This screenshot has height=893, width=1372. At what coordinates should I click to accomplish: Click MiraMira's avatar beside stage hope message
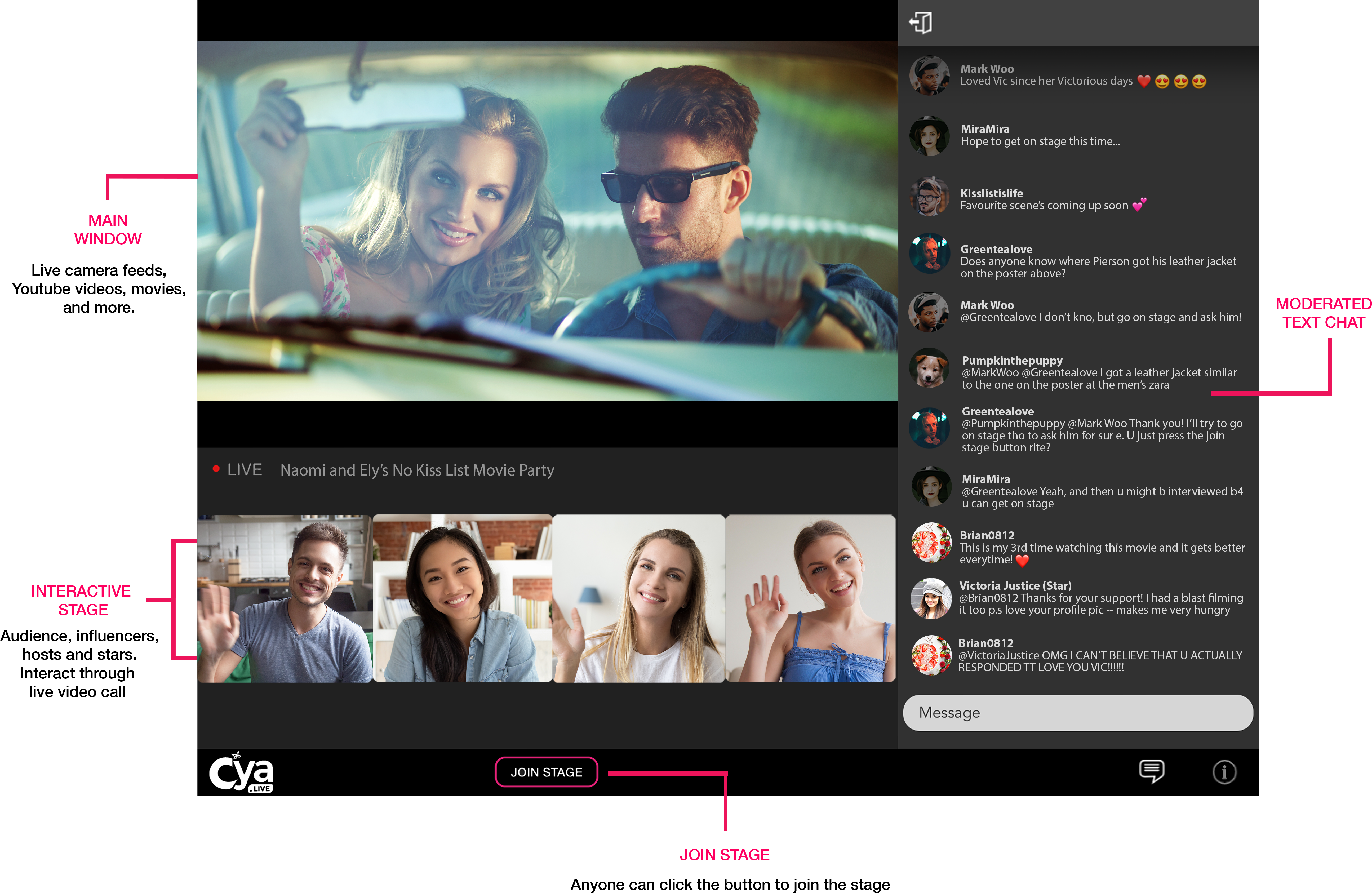(x=929, y=136)
